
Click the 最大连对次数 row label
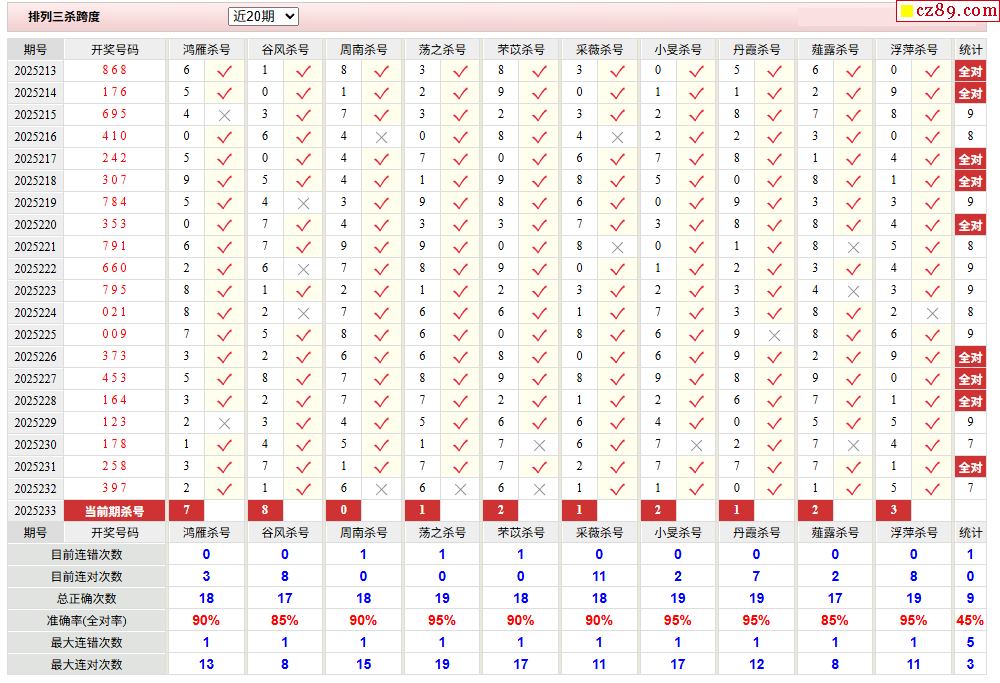(87, 665)
